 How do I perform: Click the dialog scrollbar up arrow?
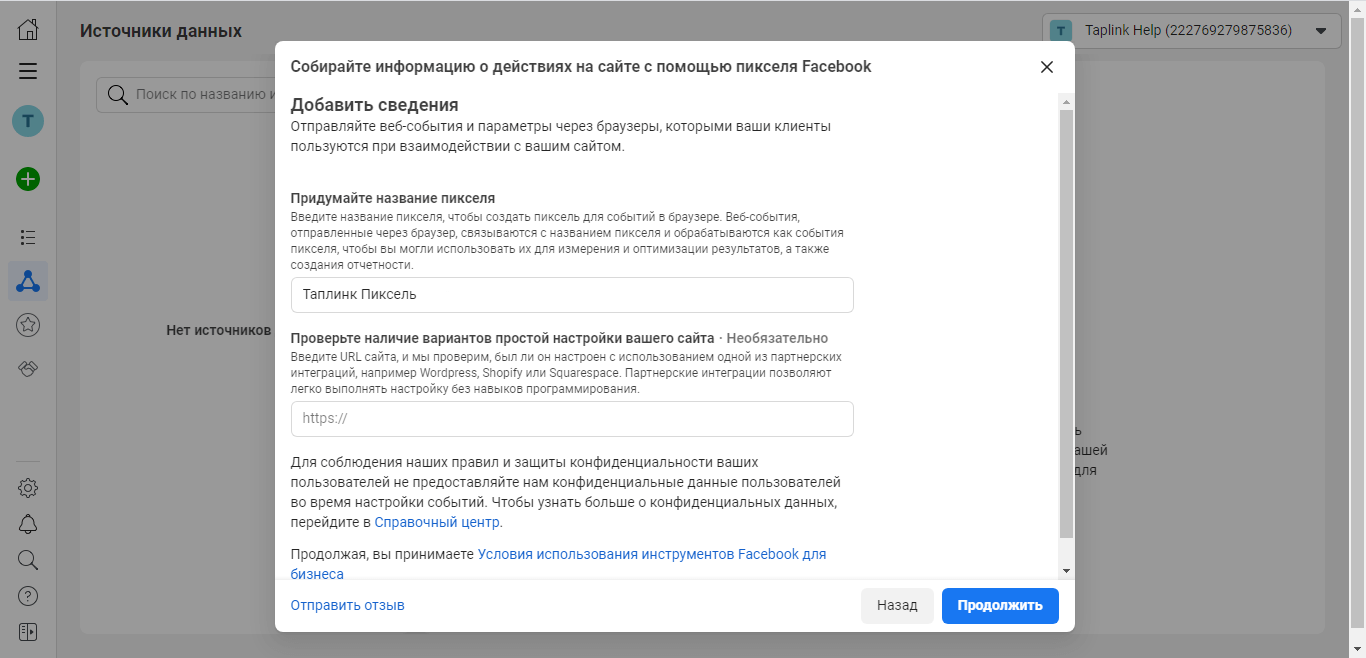pos(1066,102)
